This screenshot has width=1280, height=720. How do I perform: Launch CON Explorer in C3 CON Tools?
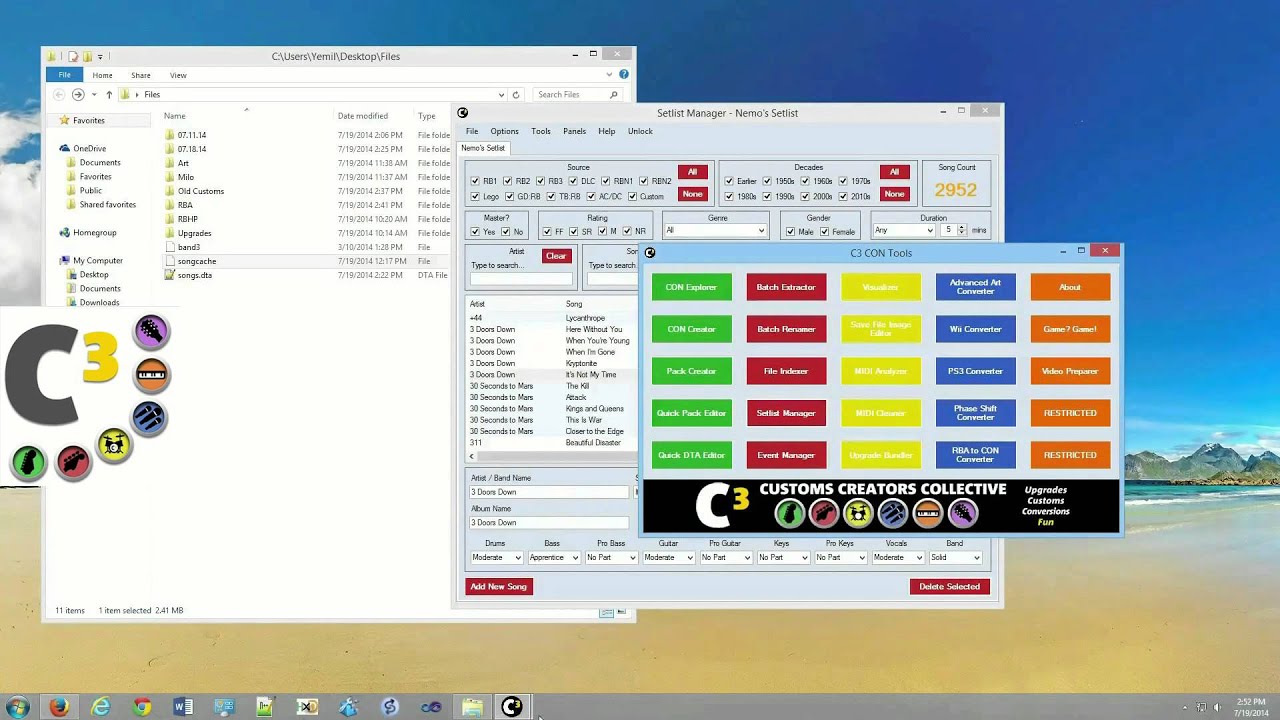click(x=691, y=287)
